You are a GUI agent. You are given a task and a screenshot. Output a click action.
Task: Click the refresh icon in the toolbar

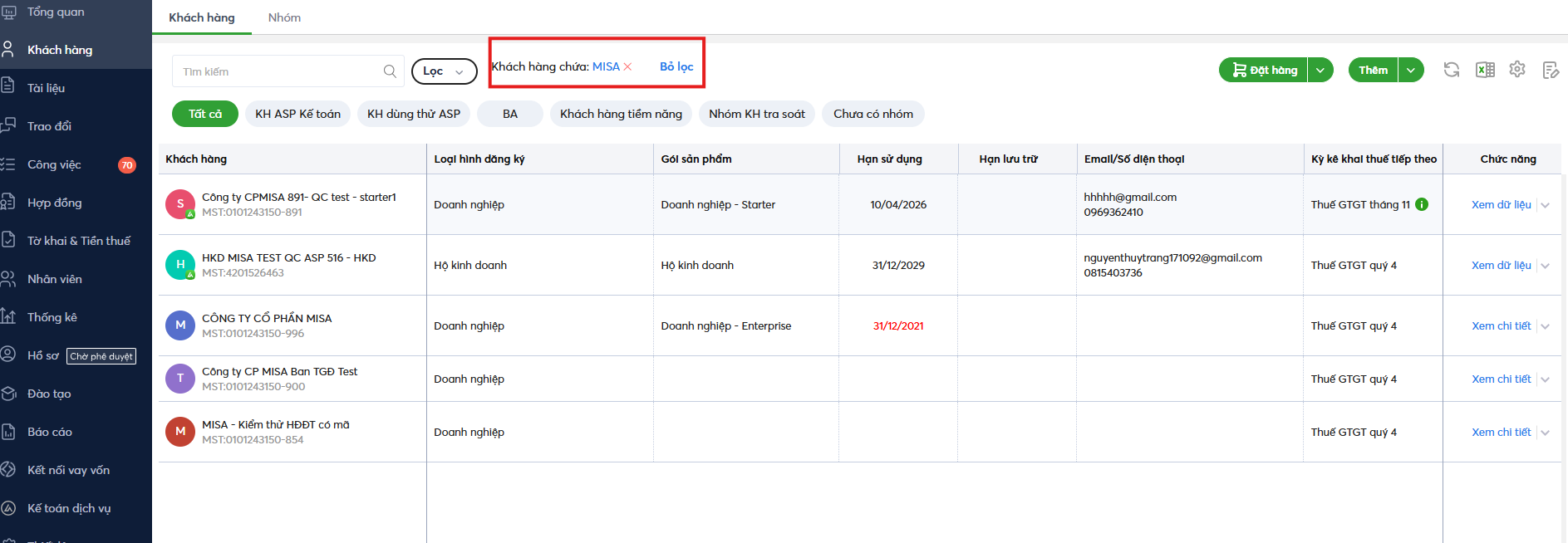(1451, 70)
